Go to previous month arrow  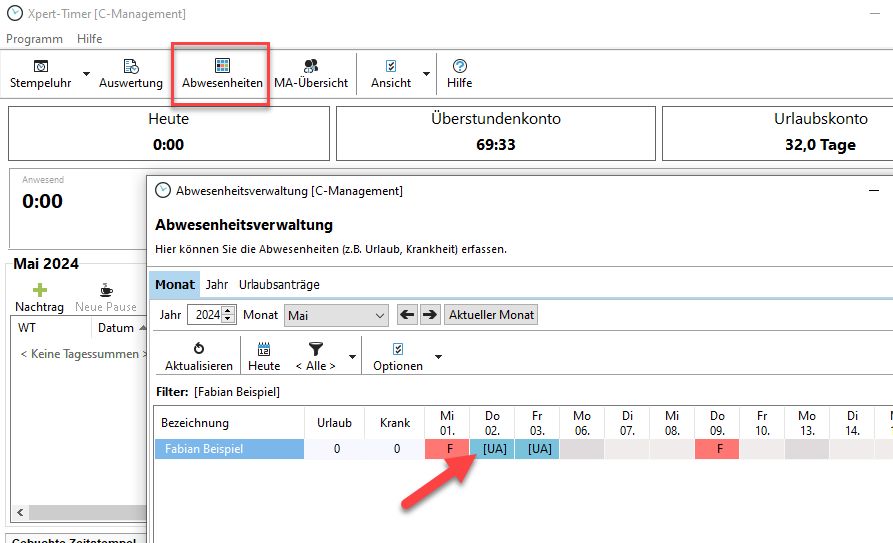click(407, 314)
